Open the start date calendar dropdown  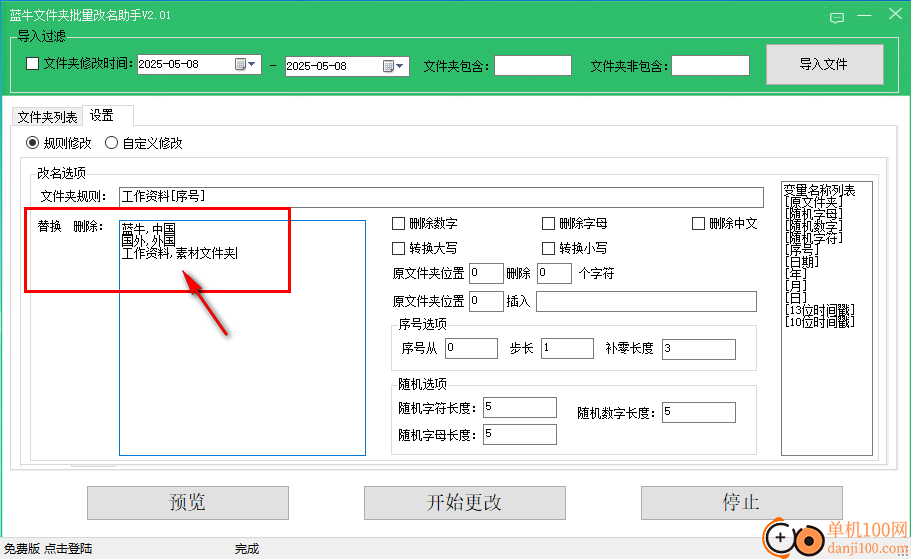tap(246, 64)
